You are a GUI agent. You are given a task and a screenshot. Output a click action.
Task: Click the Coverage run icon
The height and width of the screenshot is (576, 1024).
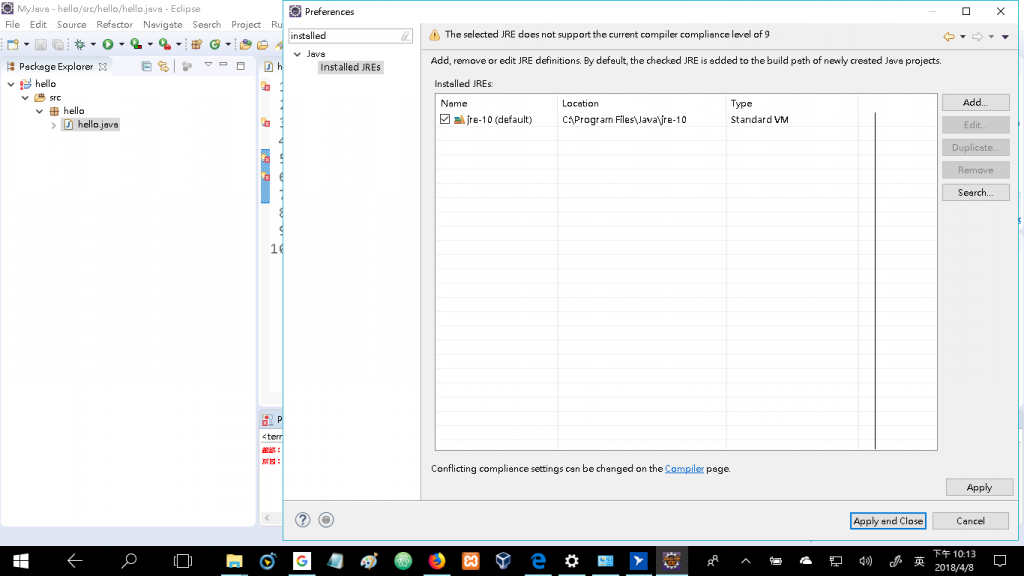click(136, 44)
